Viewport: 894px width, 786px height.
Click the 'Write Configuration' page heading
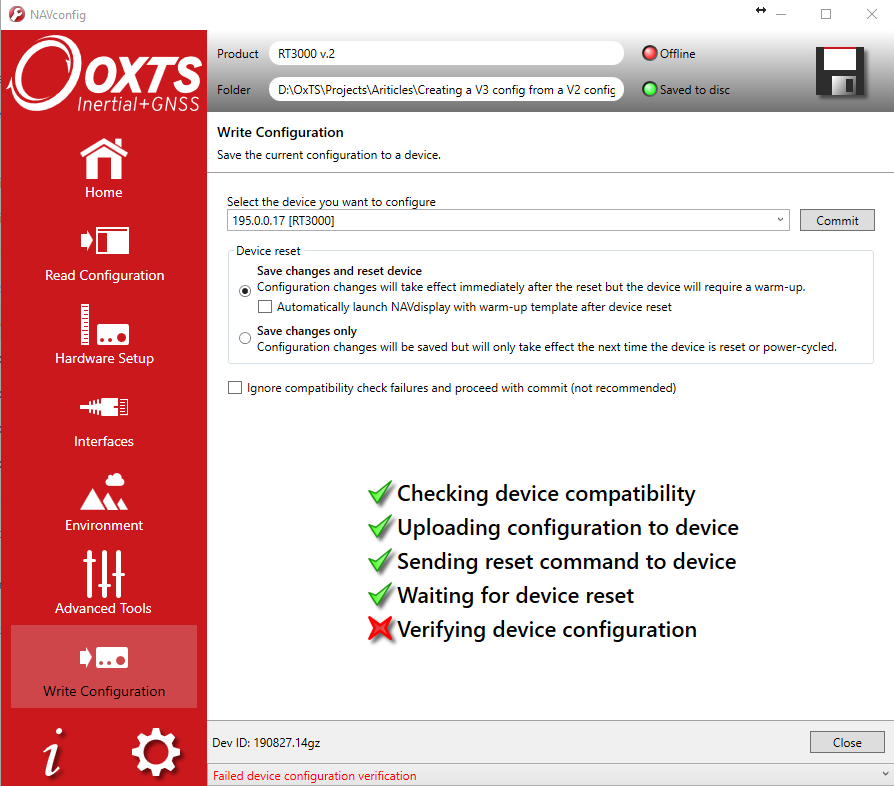point(281,132)
